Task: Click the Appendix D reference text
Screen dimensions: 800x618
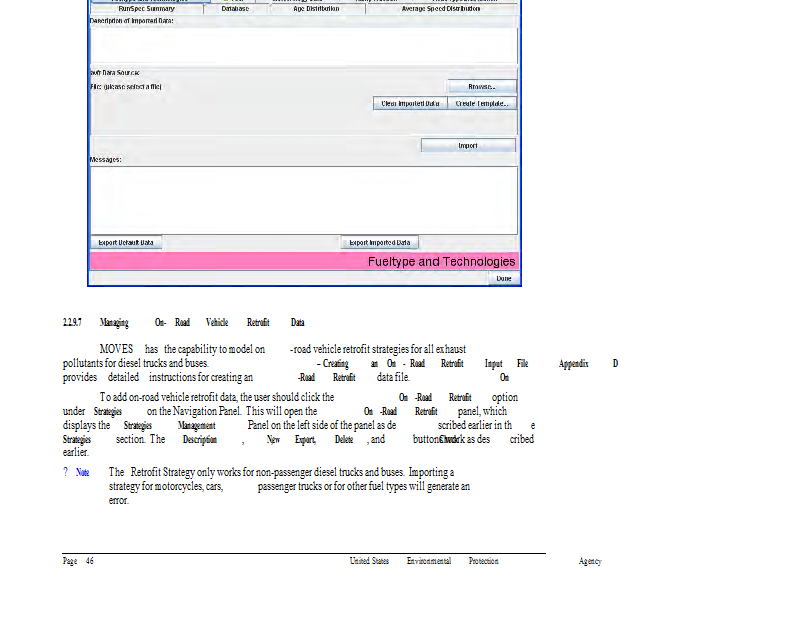Action: (x=588, y=364)
